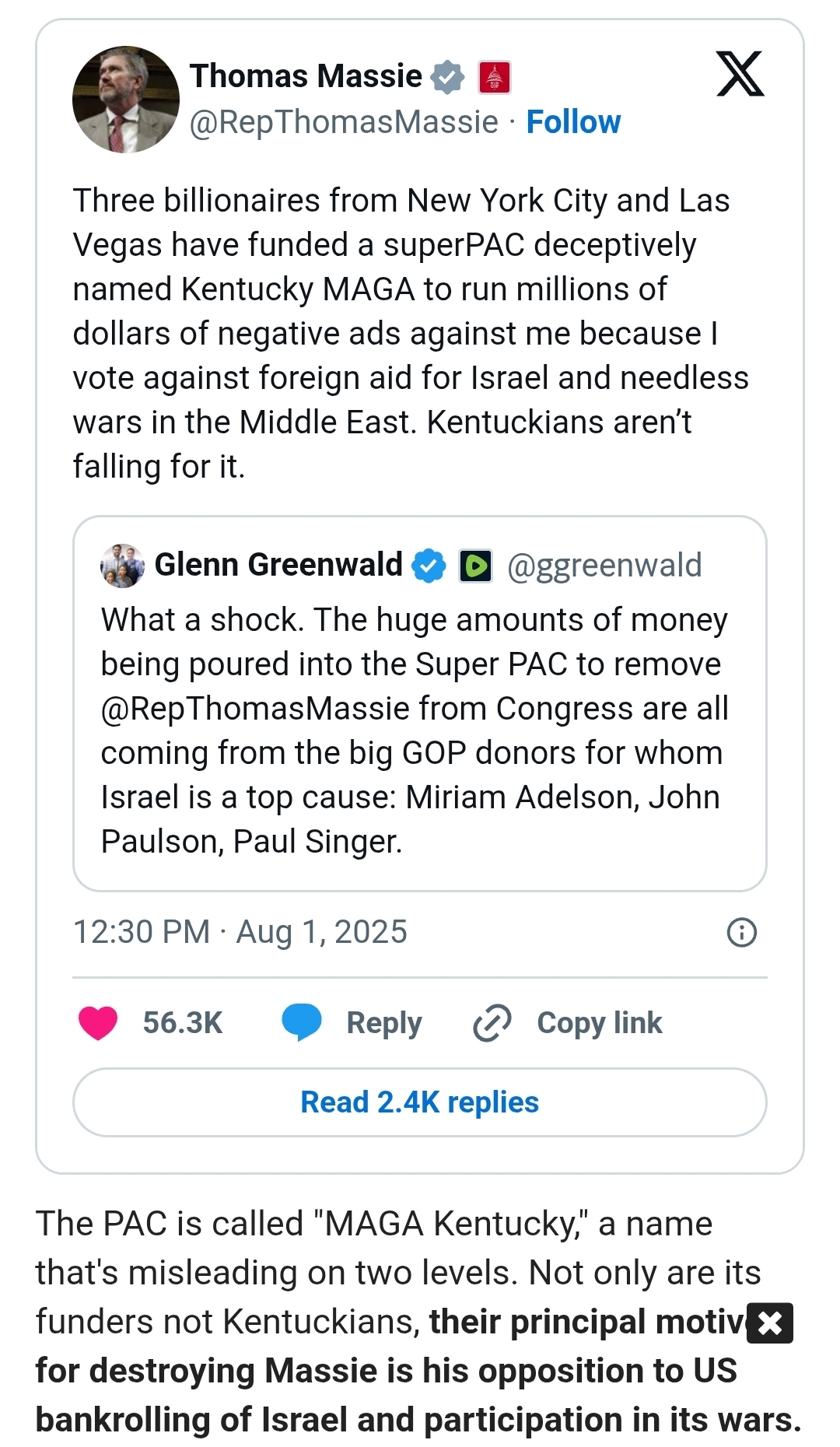The image size is (840, 1447).
Task: Click Thomas Massie's blue verified badge
Action: 447,77
